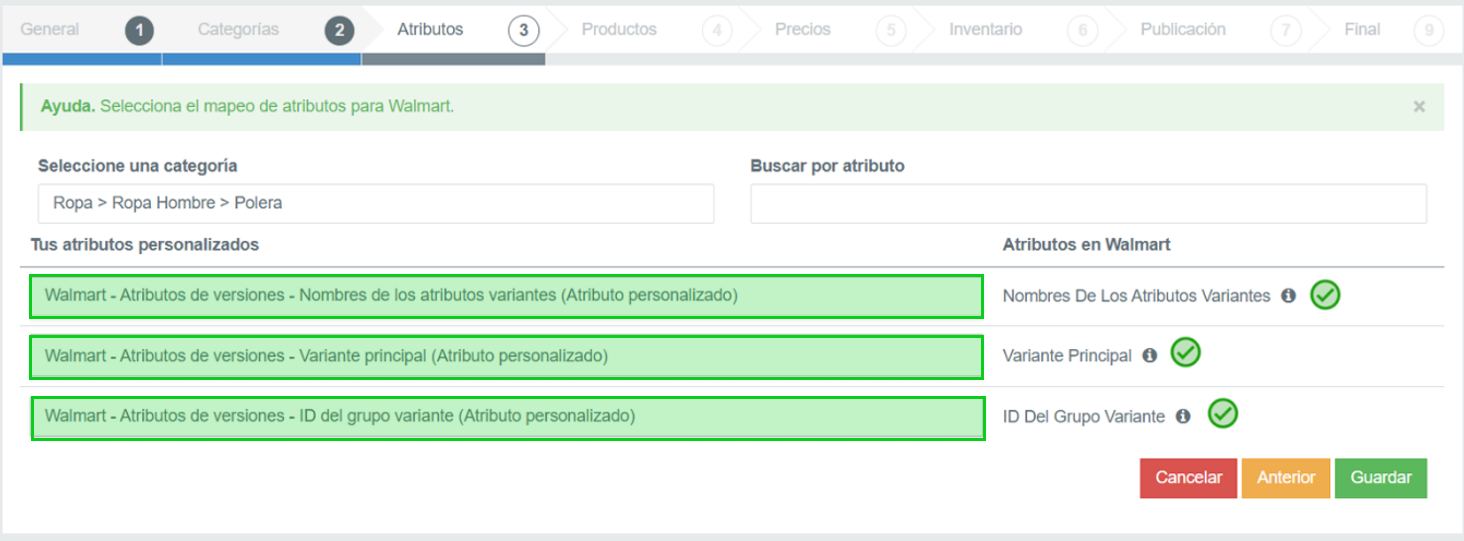Save mapping with Guardar button
This screenshot has width=1464, height=541.
pos(1381,478)
